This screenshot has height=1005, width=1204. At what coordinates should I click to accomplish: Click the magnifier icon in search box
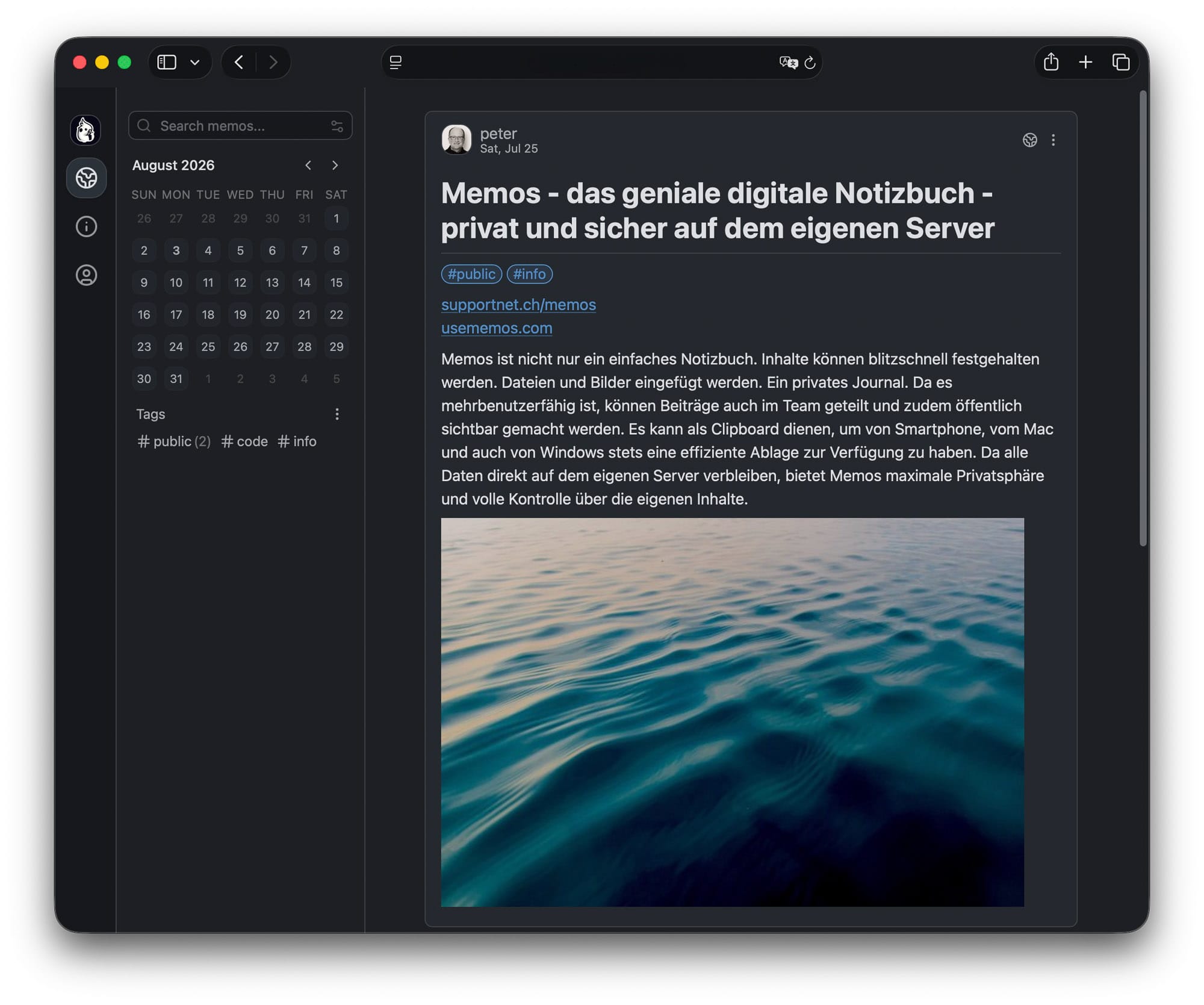[144, 125]
